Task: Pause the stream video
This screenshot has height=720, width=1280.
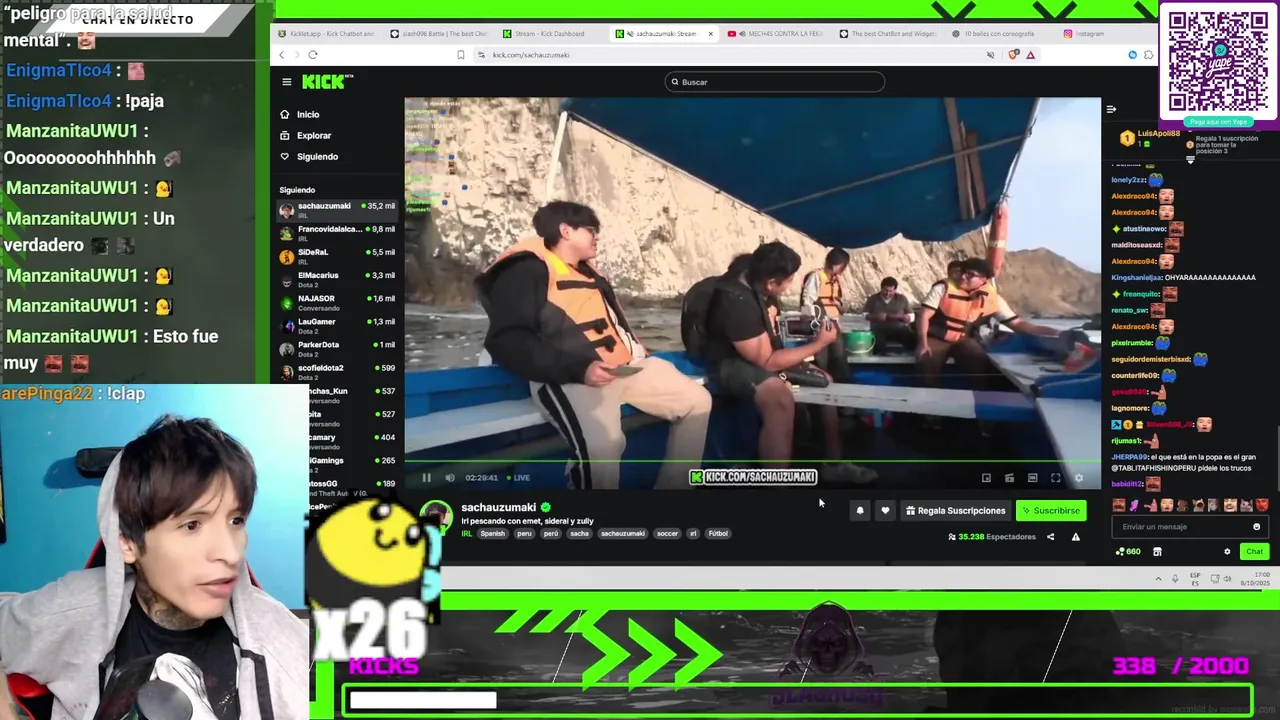Action: click(x=426, y=478)
